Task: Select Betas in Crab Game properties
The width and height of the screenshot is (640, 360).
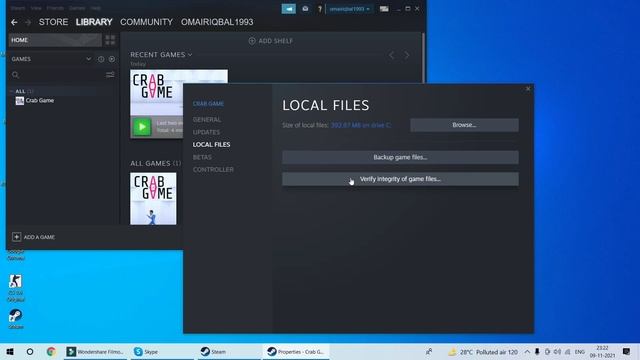Action: [x=202, y=157]
